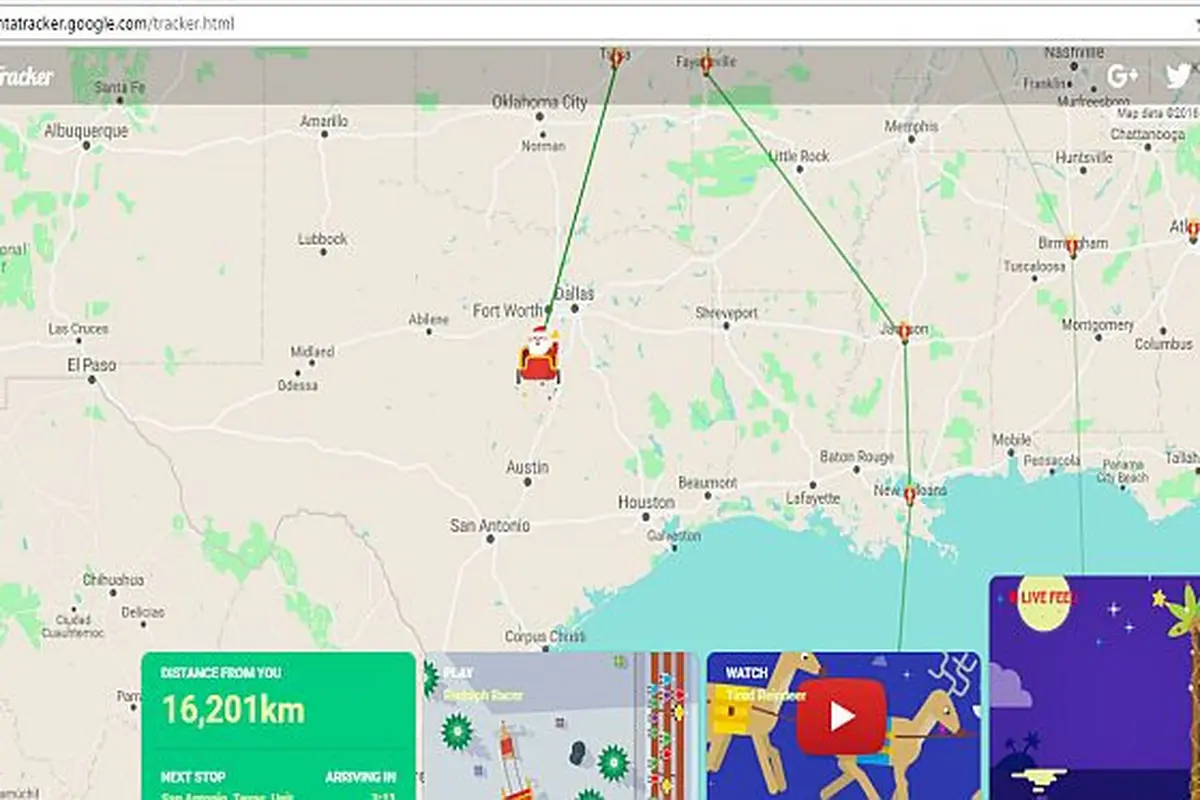Open the Live Feed card
This screenshot has width=1200, height=800.
pyautogui.click(x=1095, y=688)
